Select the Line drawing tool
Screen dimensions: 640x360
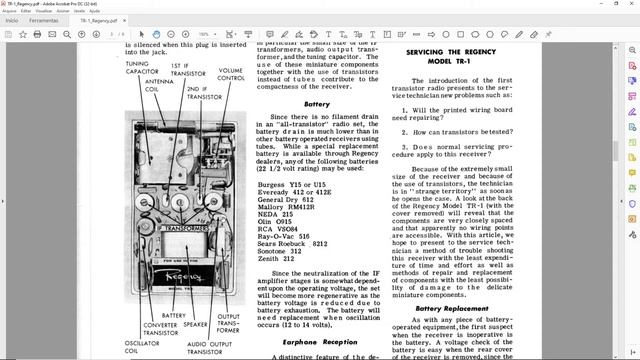pyautogui.click(x=417, y=35)
